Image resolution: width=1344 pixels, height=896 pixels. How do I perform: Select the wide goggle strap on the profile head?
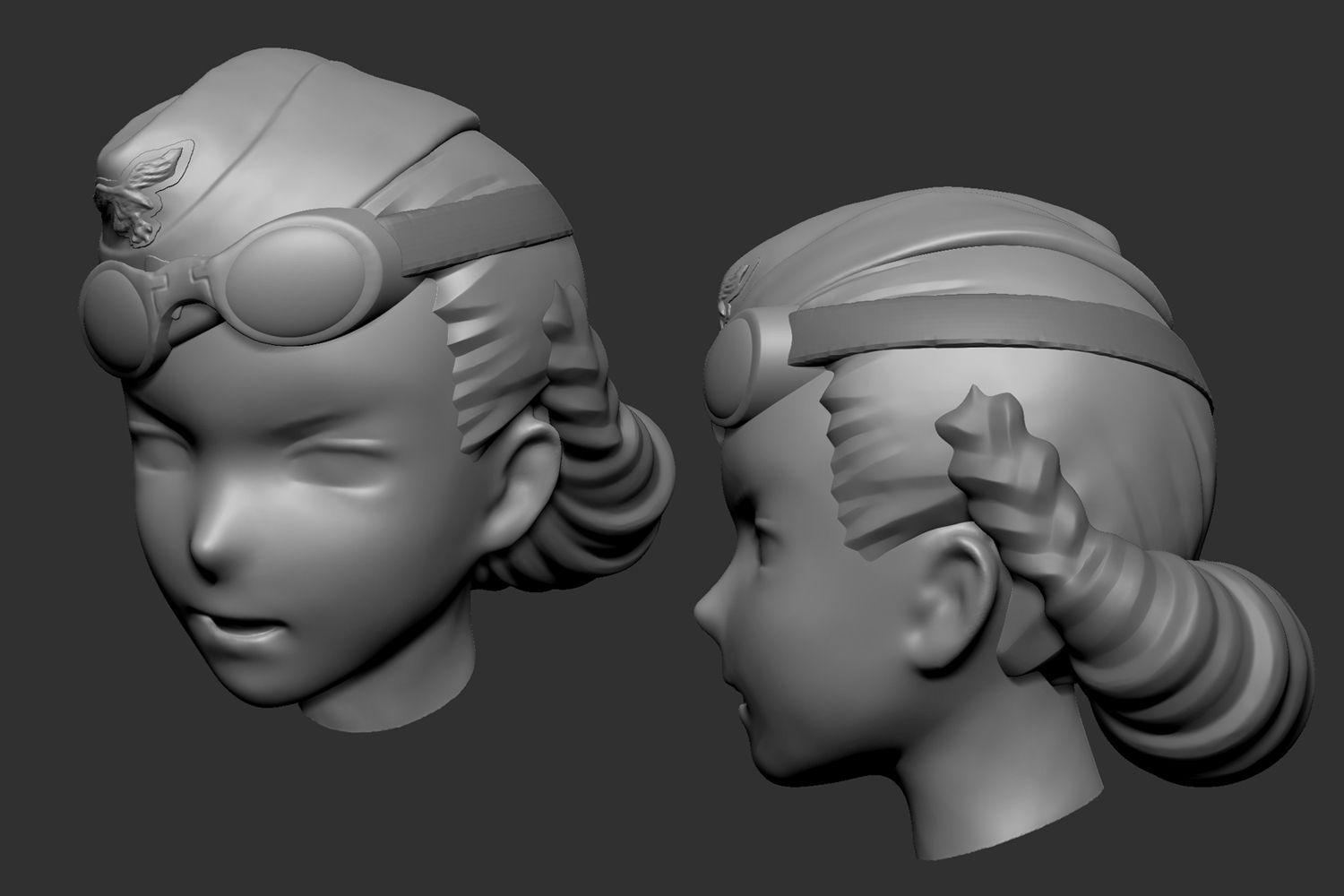point(986,345)
